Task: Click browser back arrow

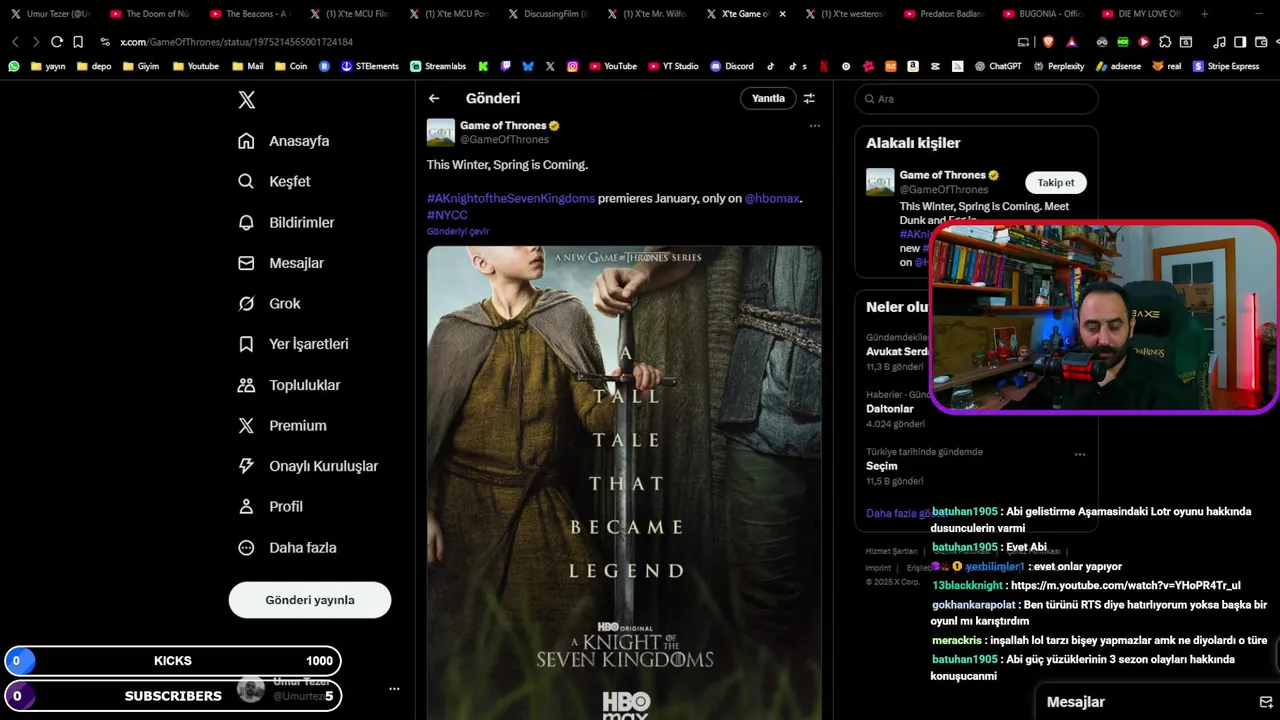Action: coord(14,42)
